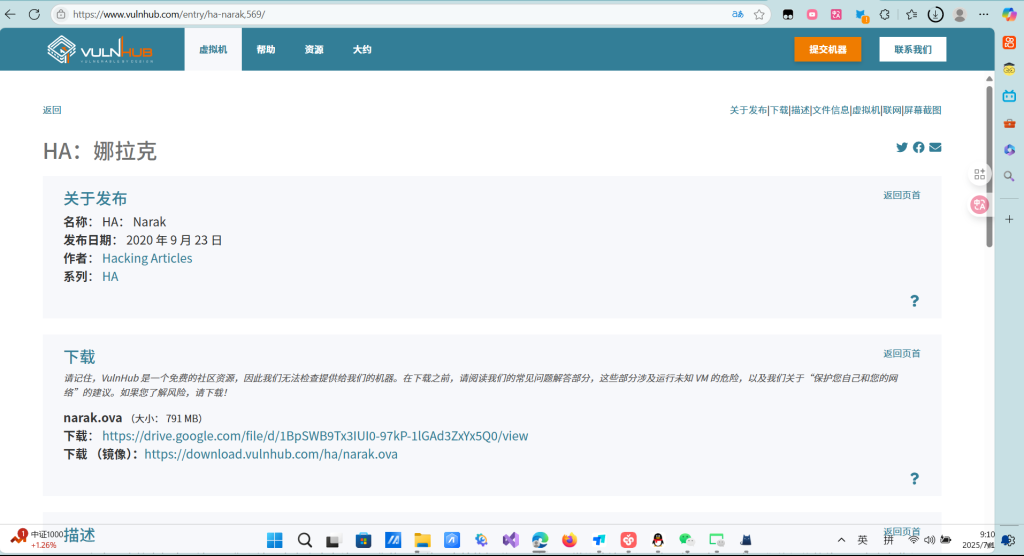Viewport: 1024px width, 556px height.
Task: Click the 联系我们 button
Action: [x=912, y=49]
